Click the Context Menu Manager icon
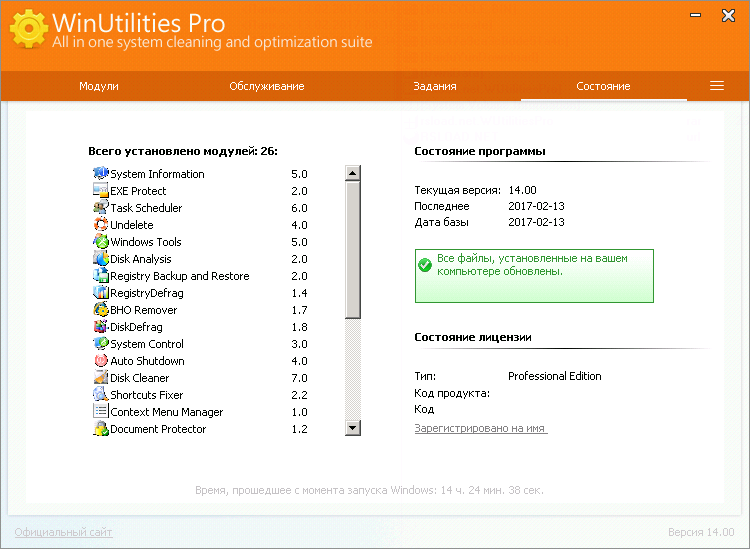Viewport: 750px width, 549px height. point(100,411)
